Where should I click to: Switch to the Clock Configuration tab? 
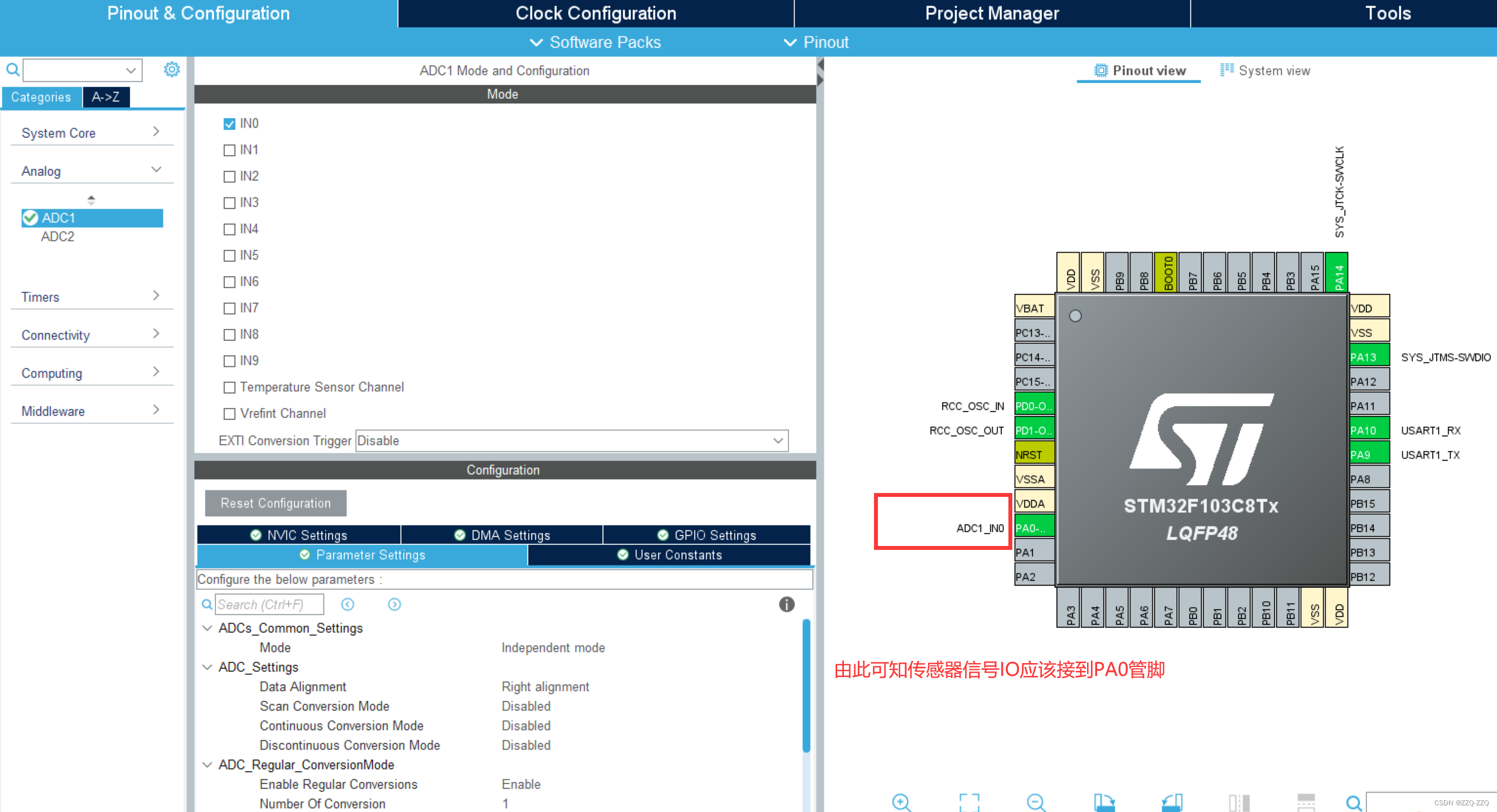point(595,13)
